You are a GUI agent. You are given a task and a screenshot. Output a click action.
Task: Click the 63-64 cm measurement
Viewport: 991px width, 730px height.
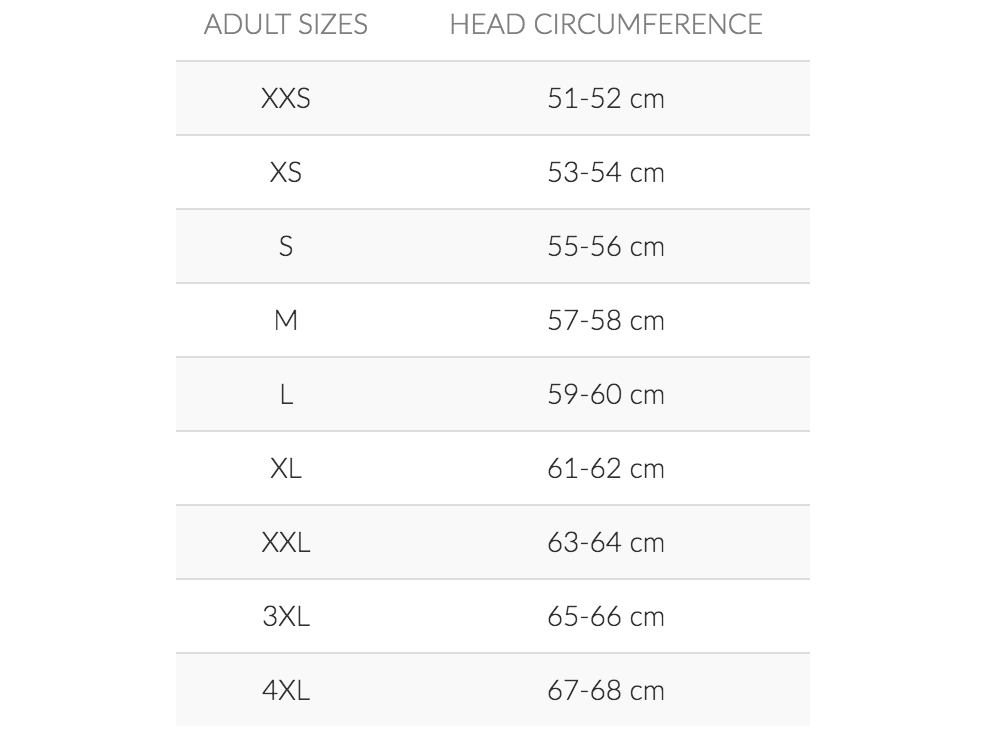[x=606, y=542]
